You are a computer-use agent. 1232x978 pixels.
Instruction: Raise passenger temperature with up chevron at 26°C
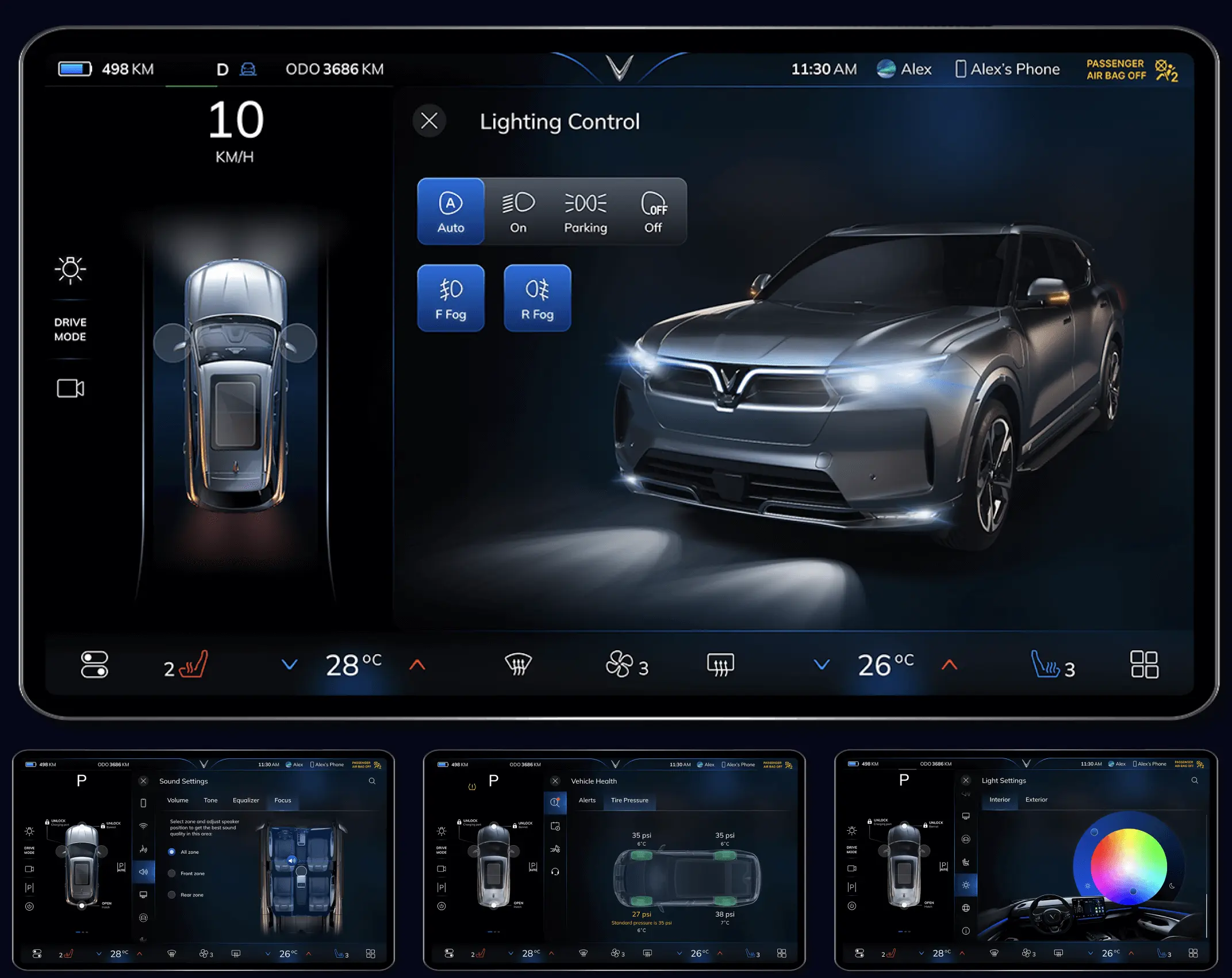tap(950, 665)
